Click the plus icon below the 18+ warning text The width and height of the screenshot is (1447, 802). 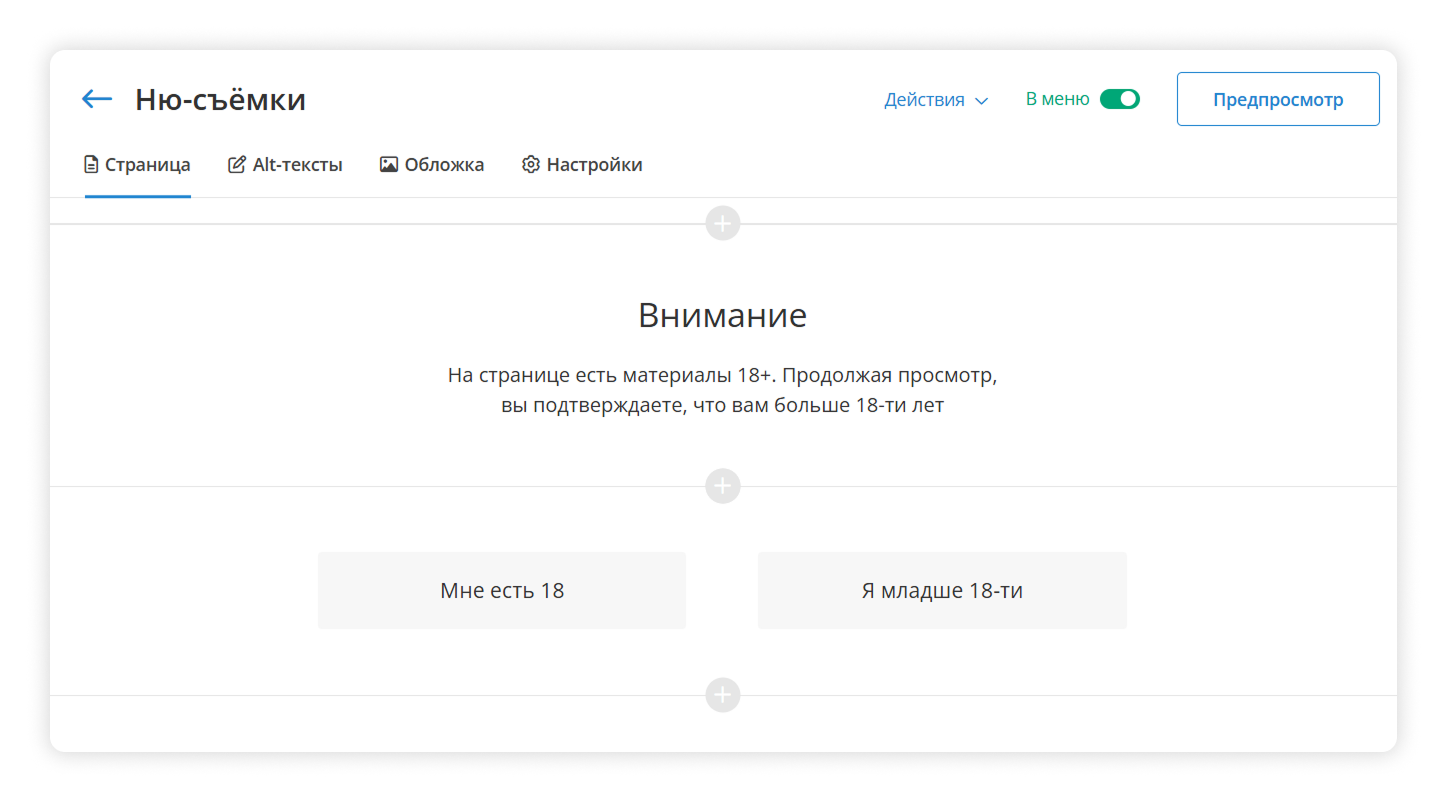(x=722, y=486)
